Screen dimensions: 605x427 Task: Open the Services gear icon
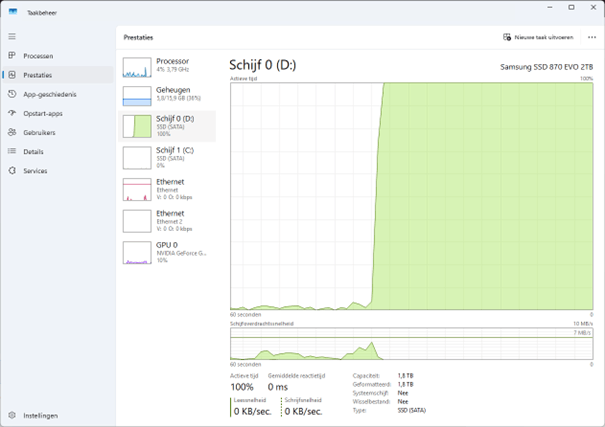coord(12,170)
